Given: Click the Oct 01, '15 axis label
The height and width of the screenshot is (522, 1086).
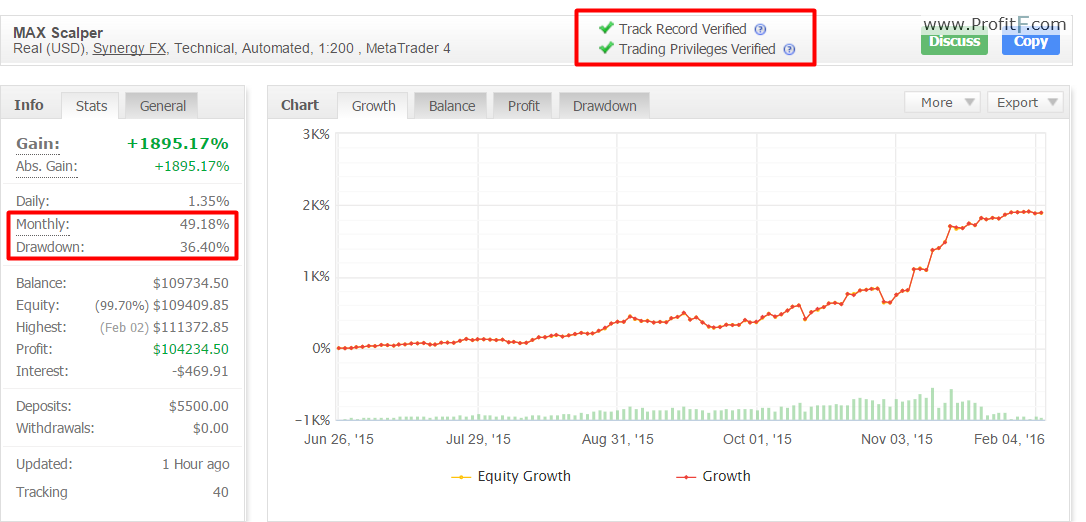Looking at the screenshot, I should coord(757,440).
